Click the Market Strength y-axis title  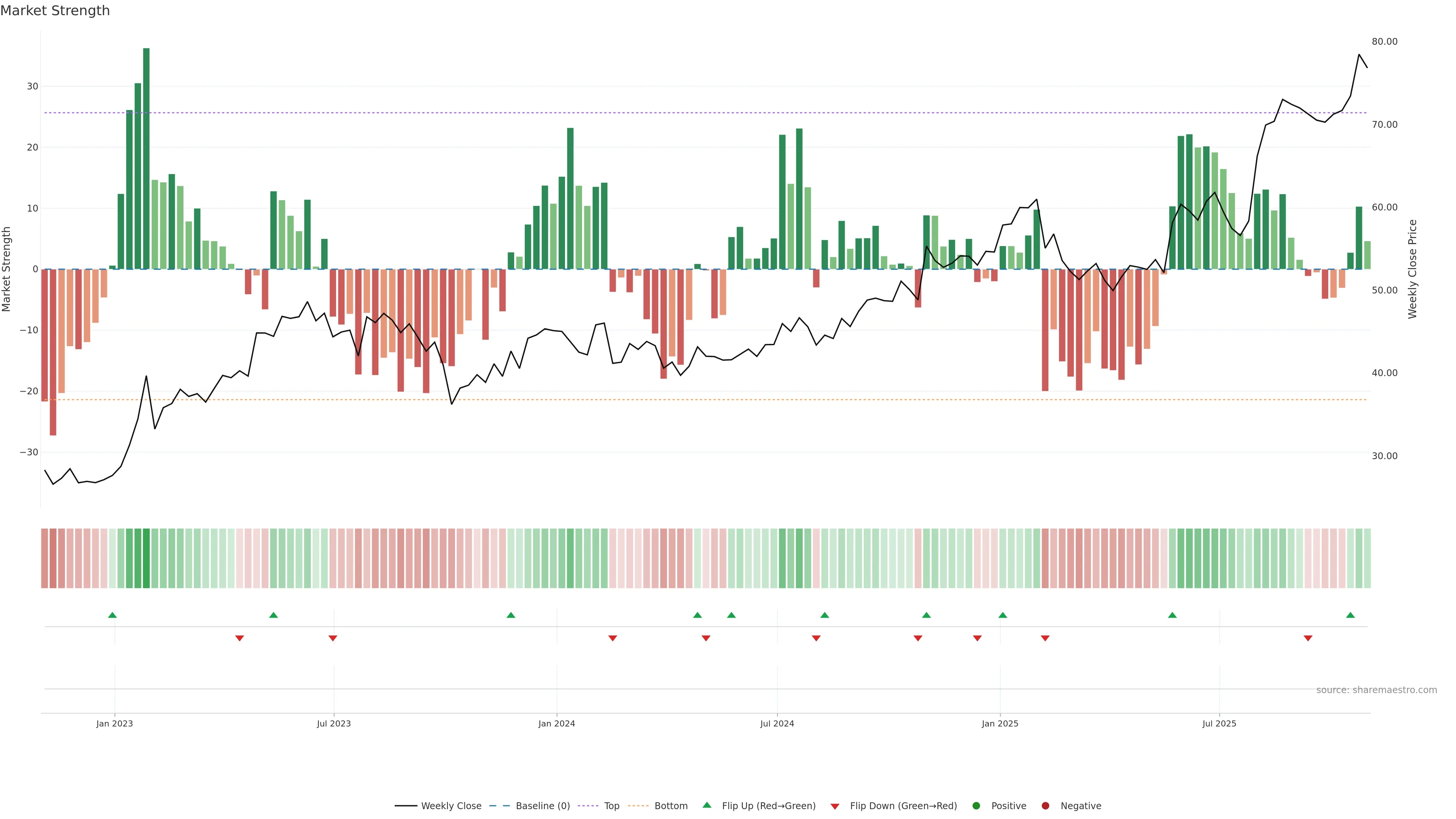7,269
